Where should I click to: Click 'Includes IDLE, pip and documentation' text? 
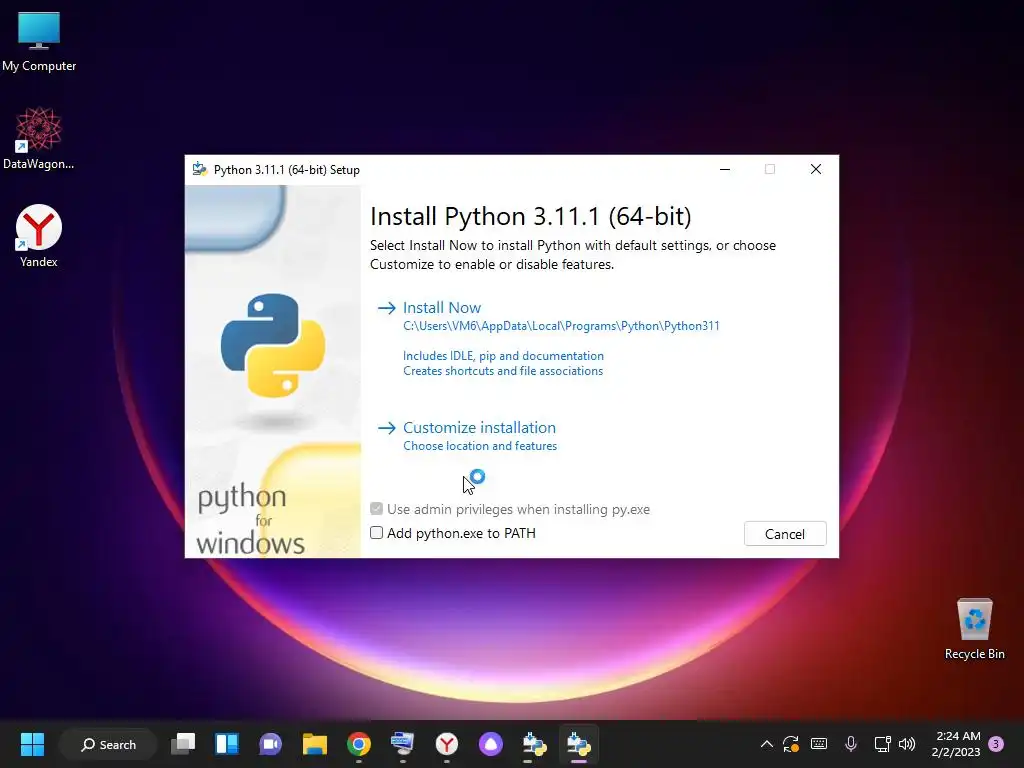pyautogui.click(x=504, y=356)
